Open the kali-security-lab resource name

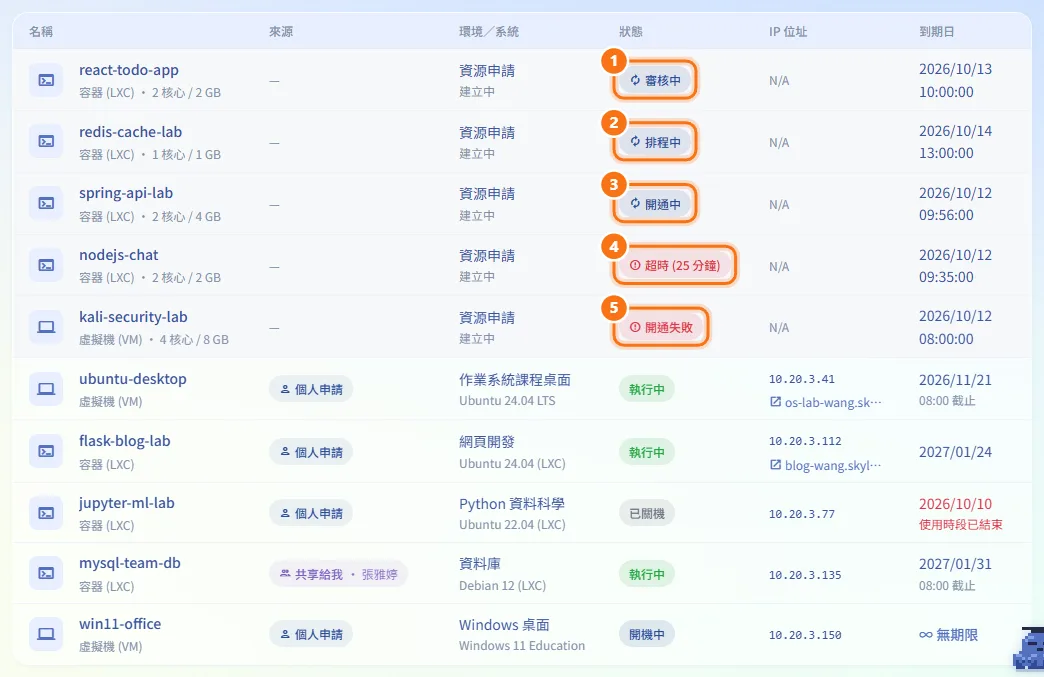133,317
